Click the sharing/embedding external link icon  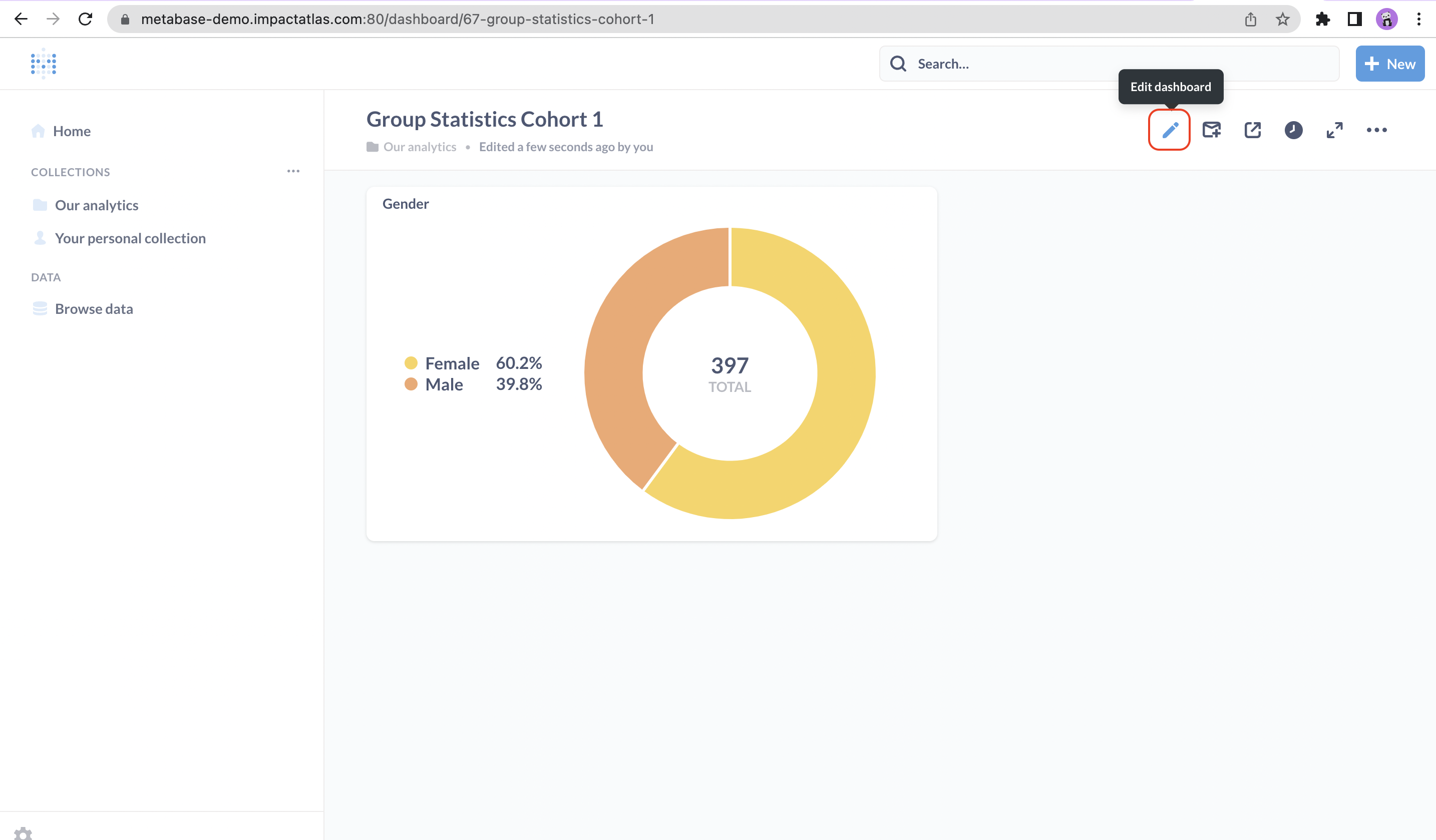1252,130
